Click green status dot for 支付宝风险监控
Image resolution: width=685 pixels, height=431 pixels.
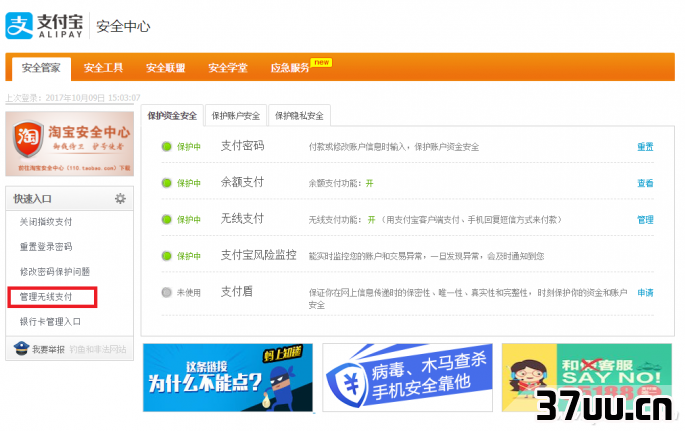click(166, 256)
